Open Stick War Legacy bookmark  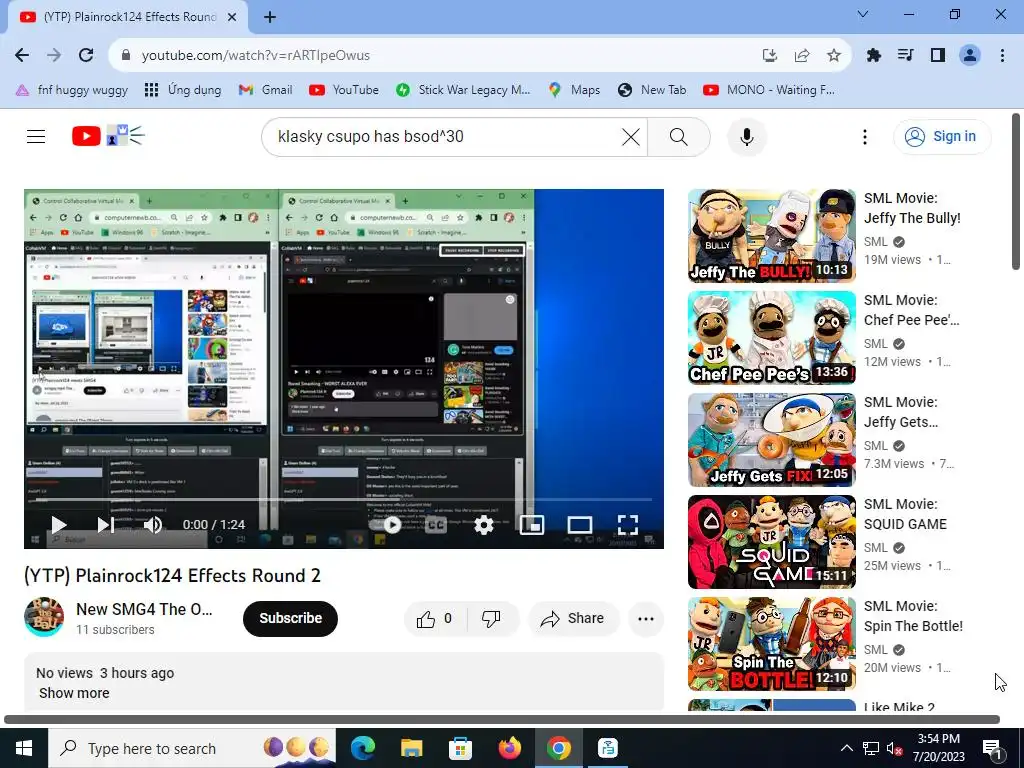(x=464, y=89)
